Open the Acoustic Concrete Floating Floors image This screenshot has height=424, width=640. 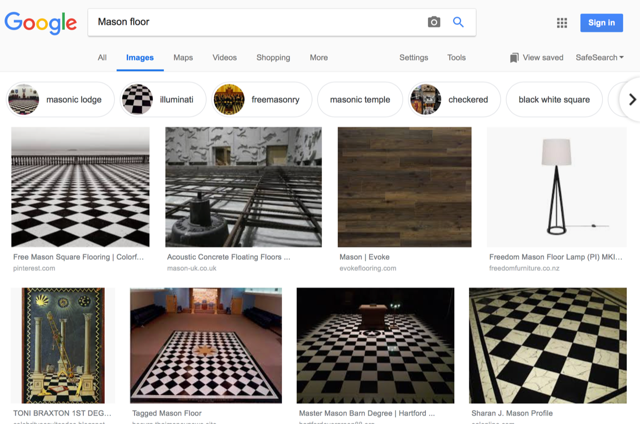(243, 187)
